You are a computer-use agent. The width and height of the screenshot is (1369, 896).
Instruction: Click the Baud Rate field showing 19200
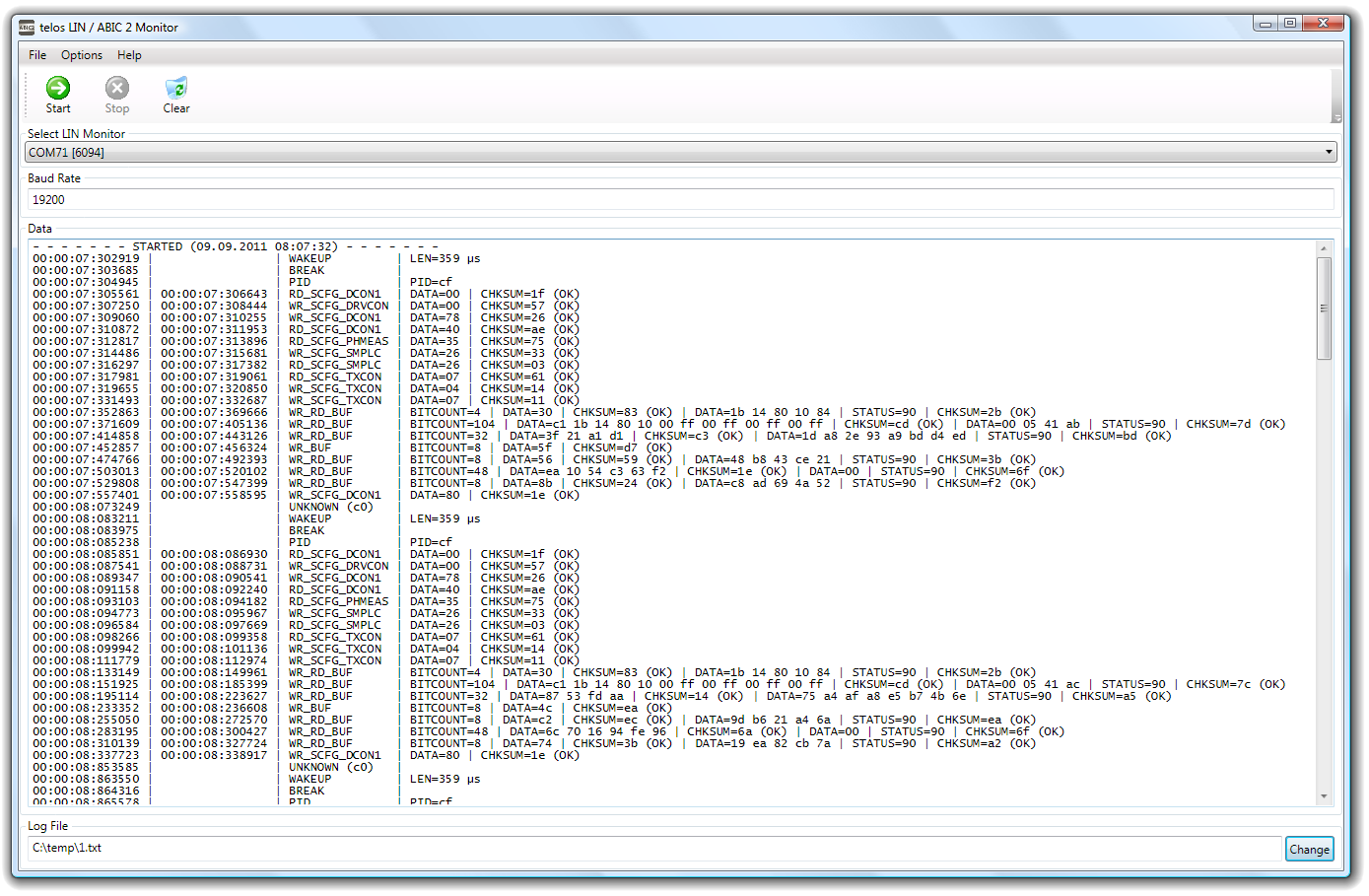point(680,200)
